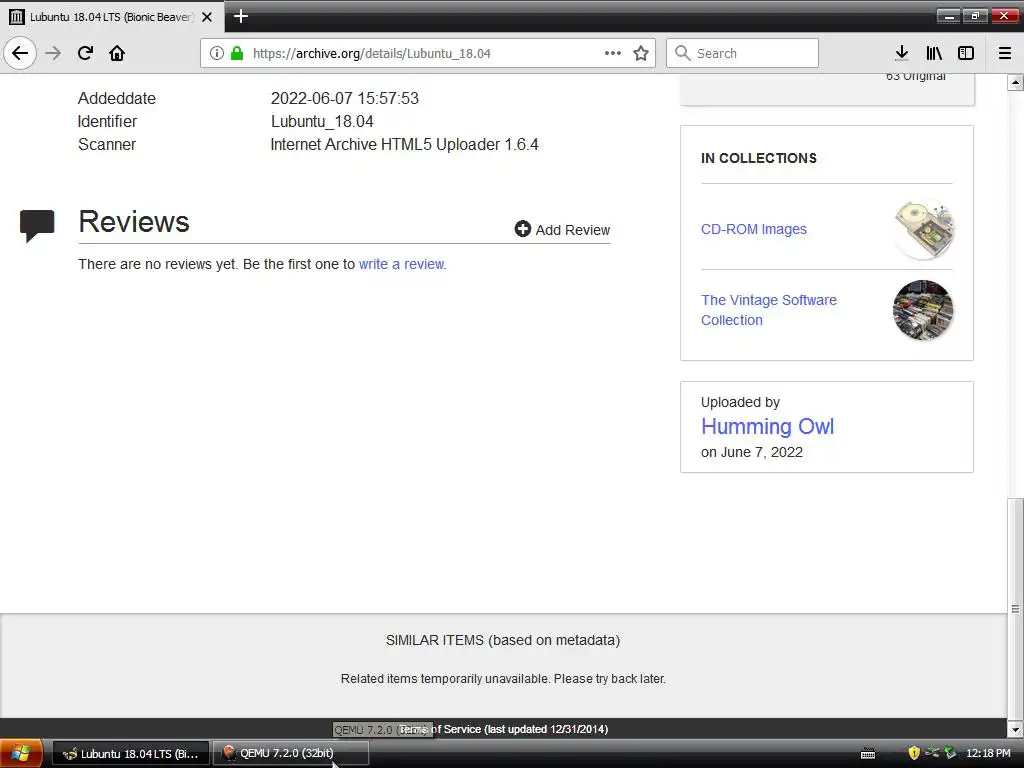This screenshot has height=768, width=1024.
Task: Click the vertical scrollbar thumb
Action: click(x=1015, y=609)
